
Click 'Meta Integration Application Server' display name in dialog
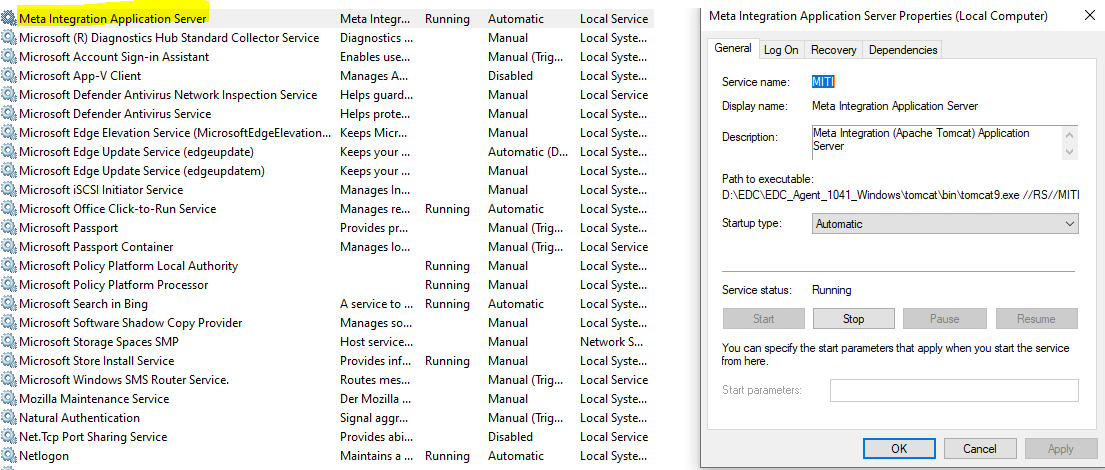(895, 106)
